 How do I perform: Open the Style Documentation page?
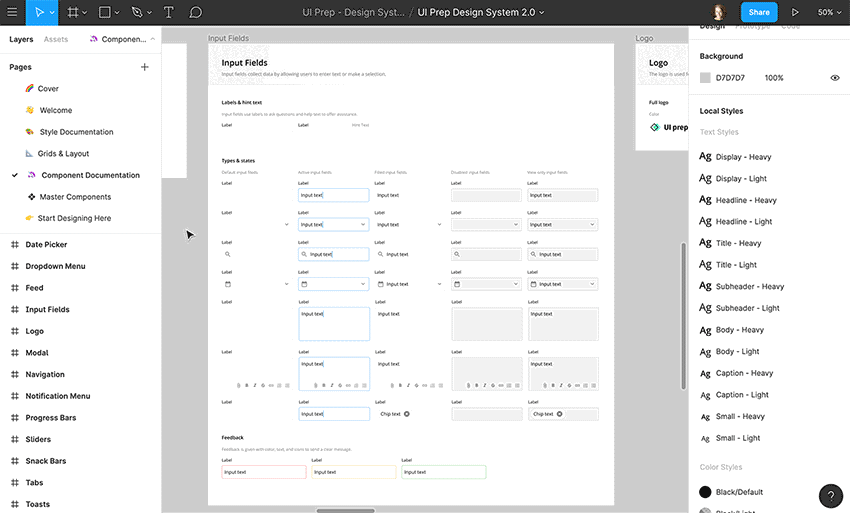(76, 132)
